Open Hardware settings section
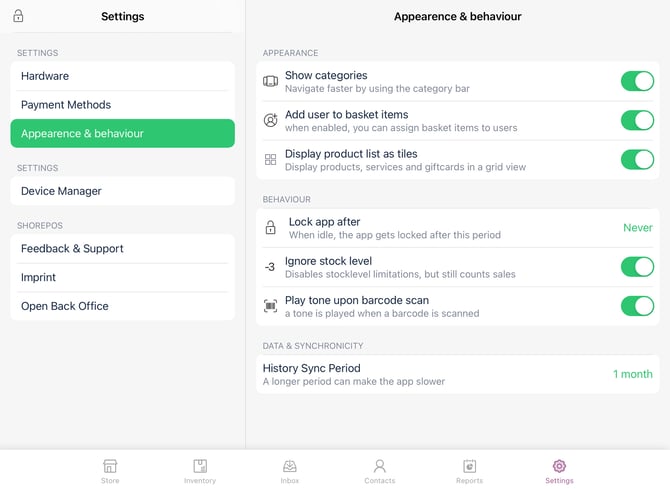670x489 pixels. coord(122,76)
